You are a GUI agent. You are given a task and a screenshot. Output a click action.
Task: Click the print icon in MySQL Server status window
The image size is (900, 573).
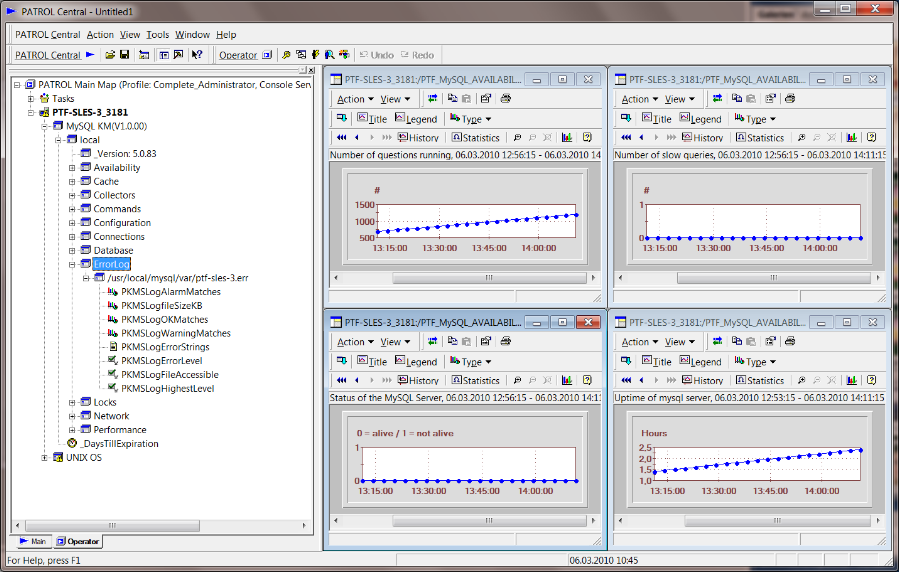[505, 341]
